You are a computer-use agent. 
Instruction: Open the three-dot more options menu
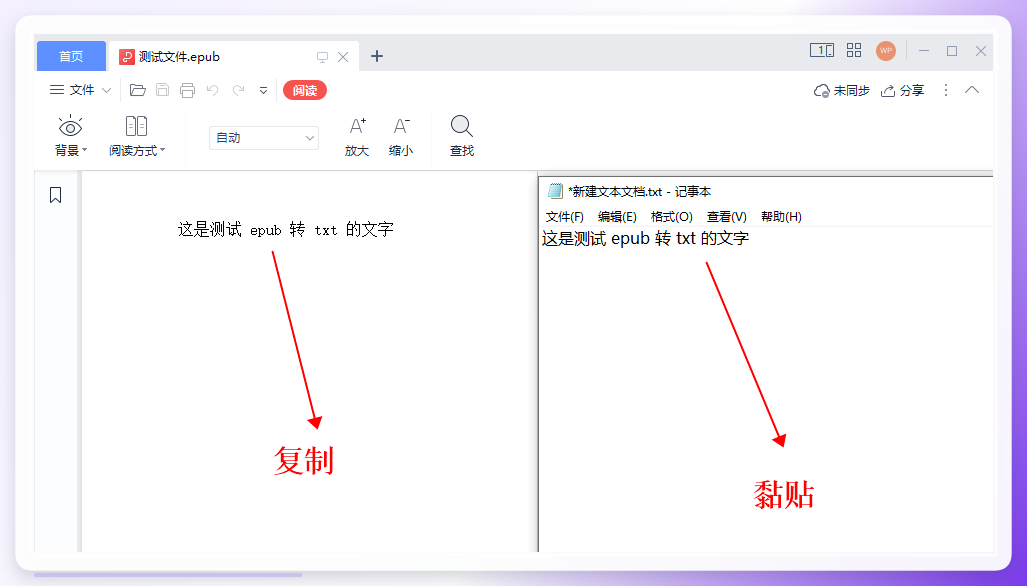pyautogui.click(x=945, y=90)
